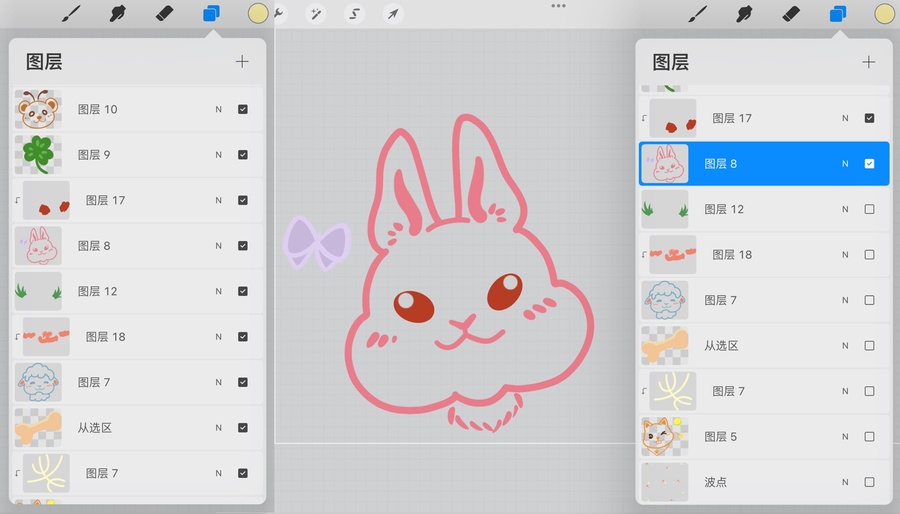
Task: Select 波点 dots thumbnail in right panel
Action: [x=665, y=482]
